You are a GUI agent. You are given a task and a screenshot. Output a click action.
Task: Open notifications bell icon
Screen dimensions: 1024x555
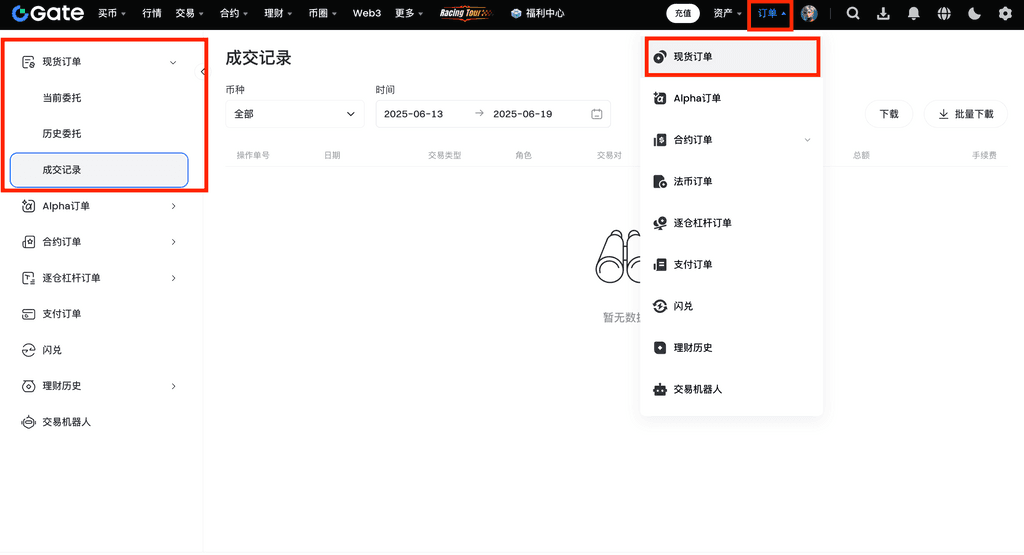click(914, 14)
